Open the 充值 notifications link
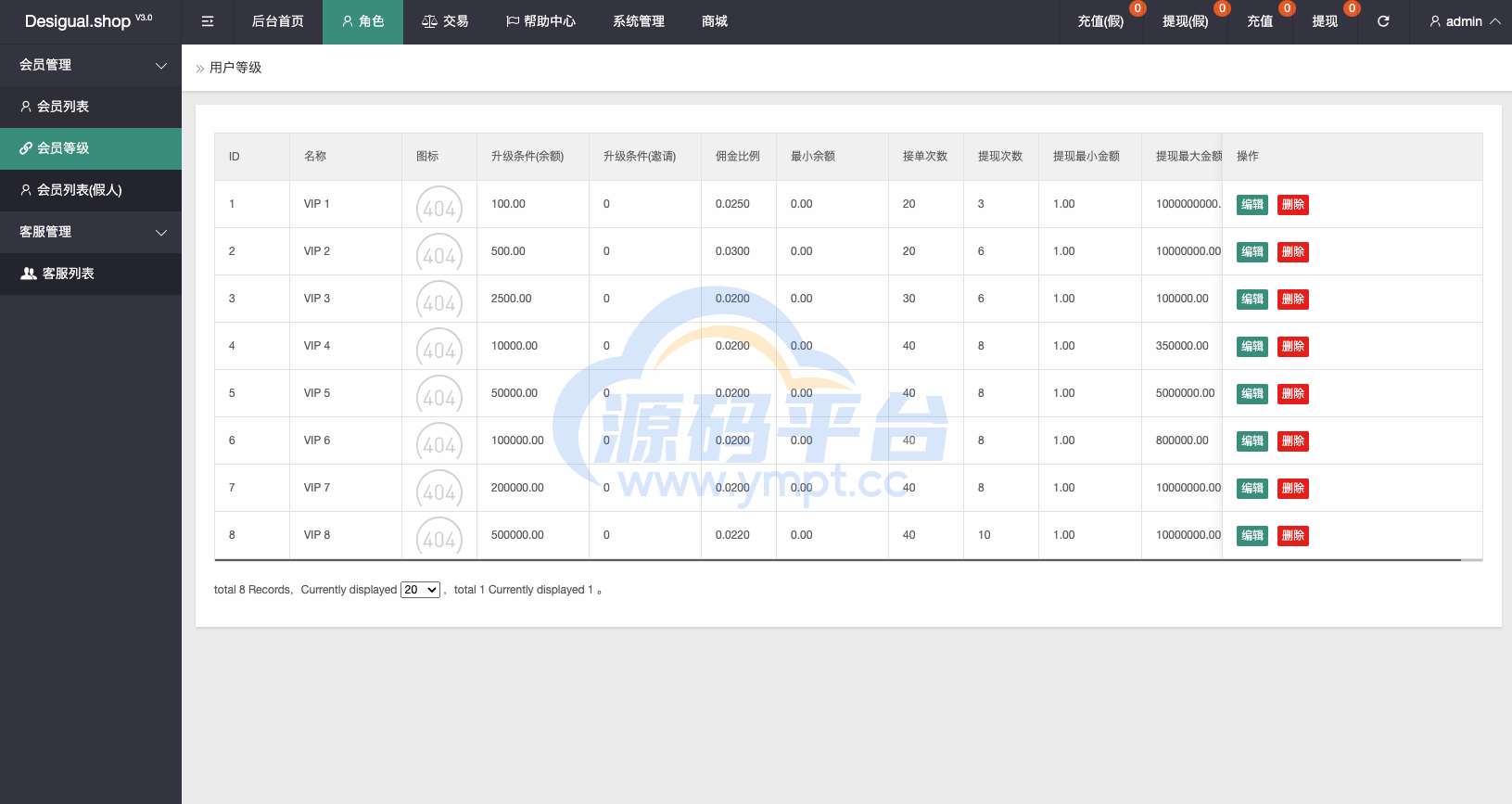 click(x=1260, y=21)
